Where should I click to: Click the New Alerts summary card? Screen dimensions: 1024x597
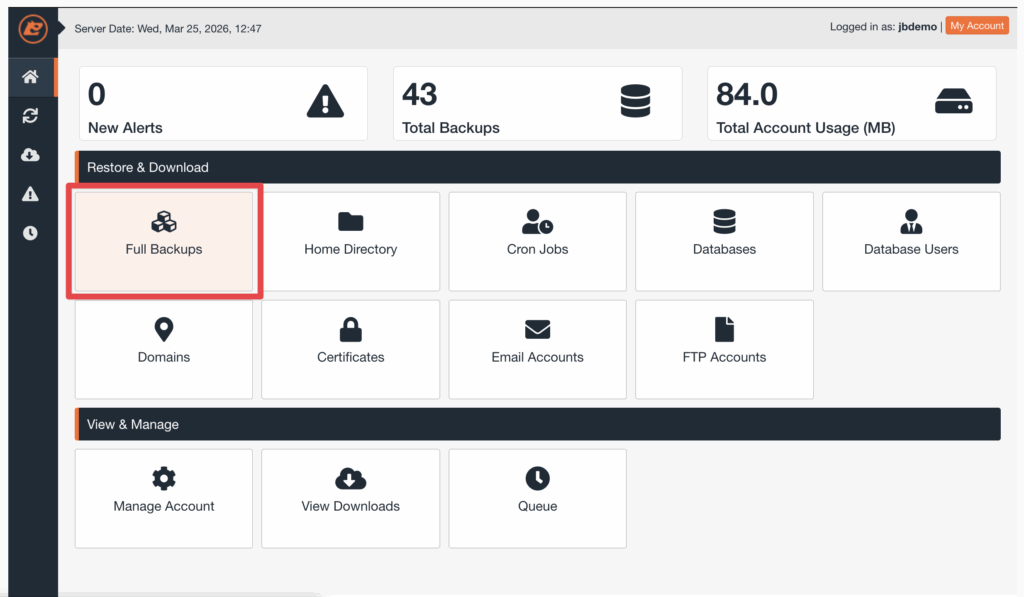coord(223,104)
